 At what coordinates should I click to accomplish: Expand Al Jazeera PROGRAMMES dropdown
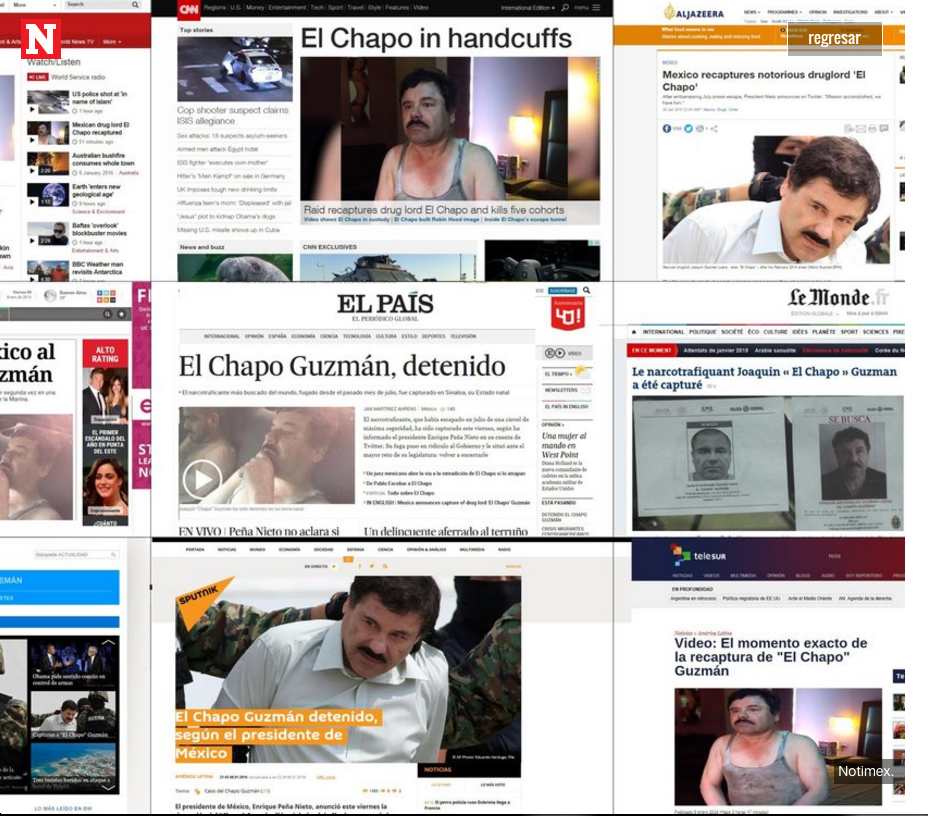click(x=784, y=12)
